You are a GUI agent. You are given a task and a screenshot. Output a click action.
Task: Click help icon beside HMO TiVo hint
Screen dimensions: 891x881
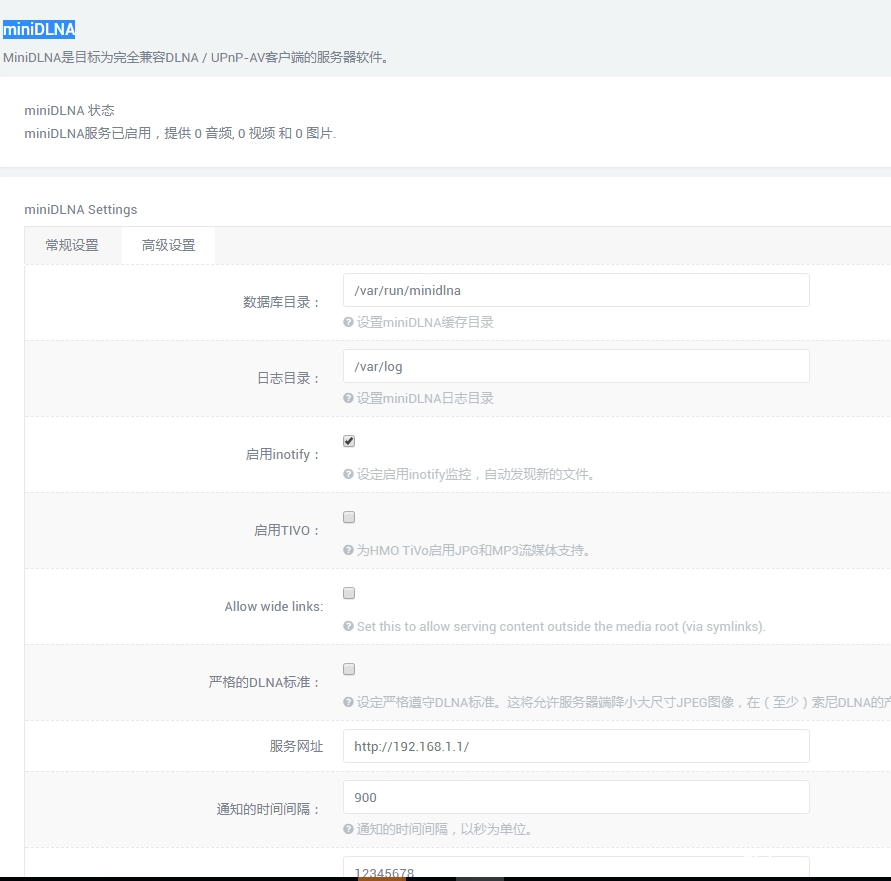coord(348,550)
